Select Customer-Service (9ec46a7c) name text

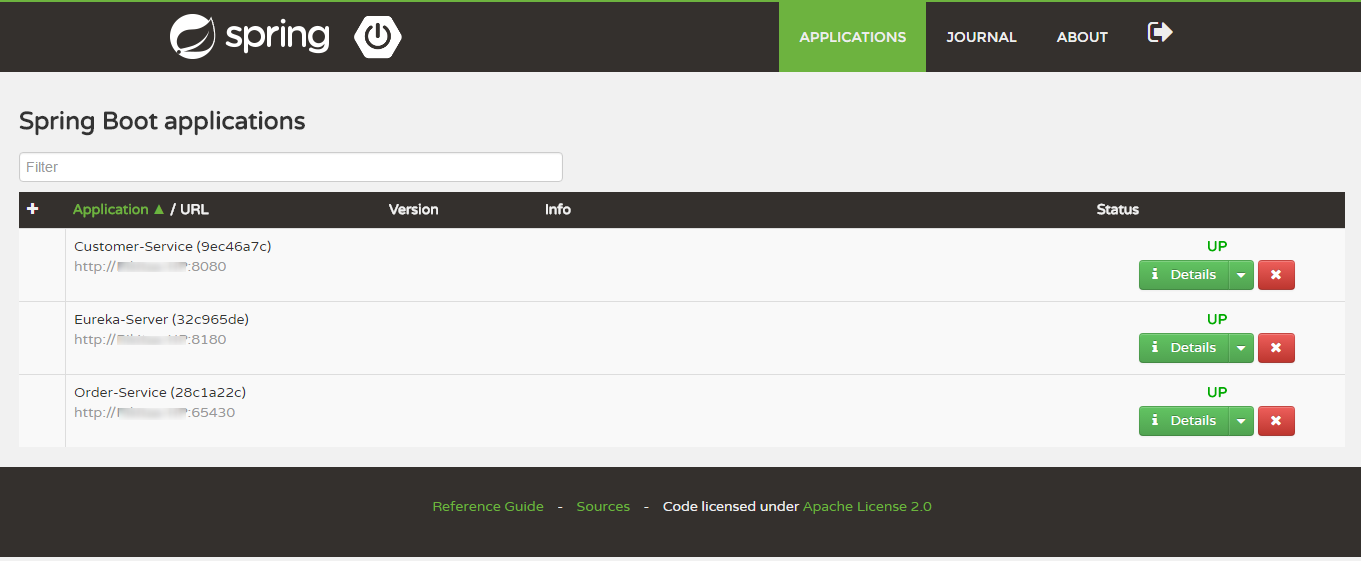pos(173,246)
